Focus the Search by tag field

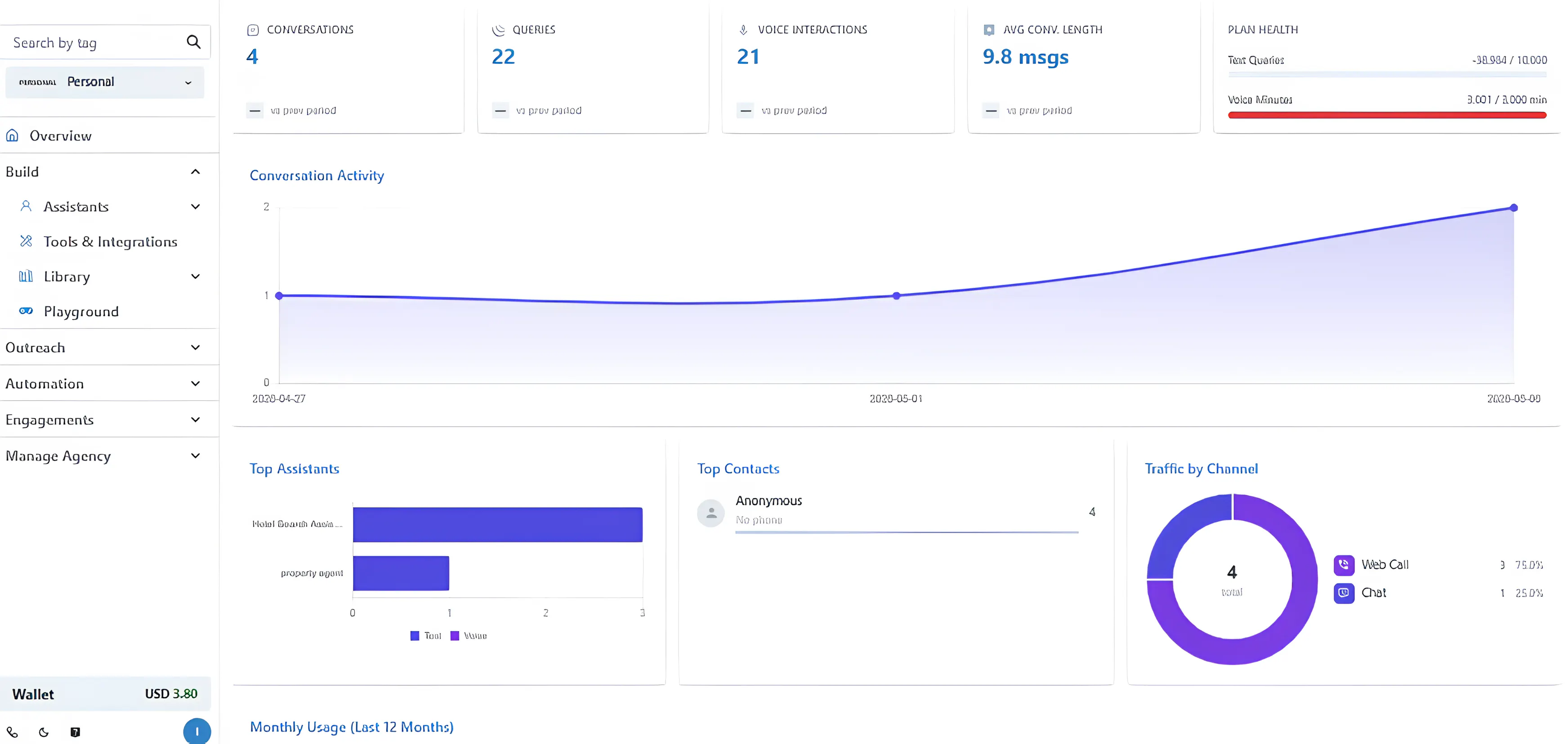pyautogui.click(x=105, y=43)
